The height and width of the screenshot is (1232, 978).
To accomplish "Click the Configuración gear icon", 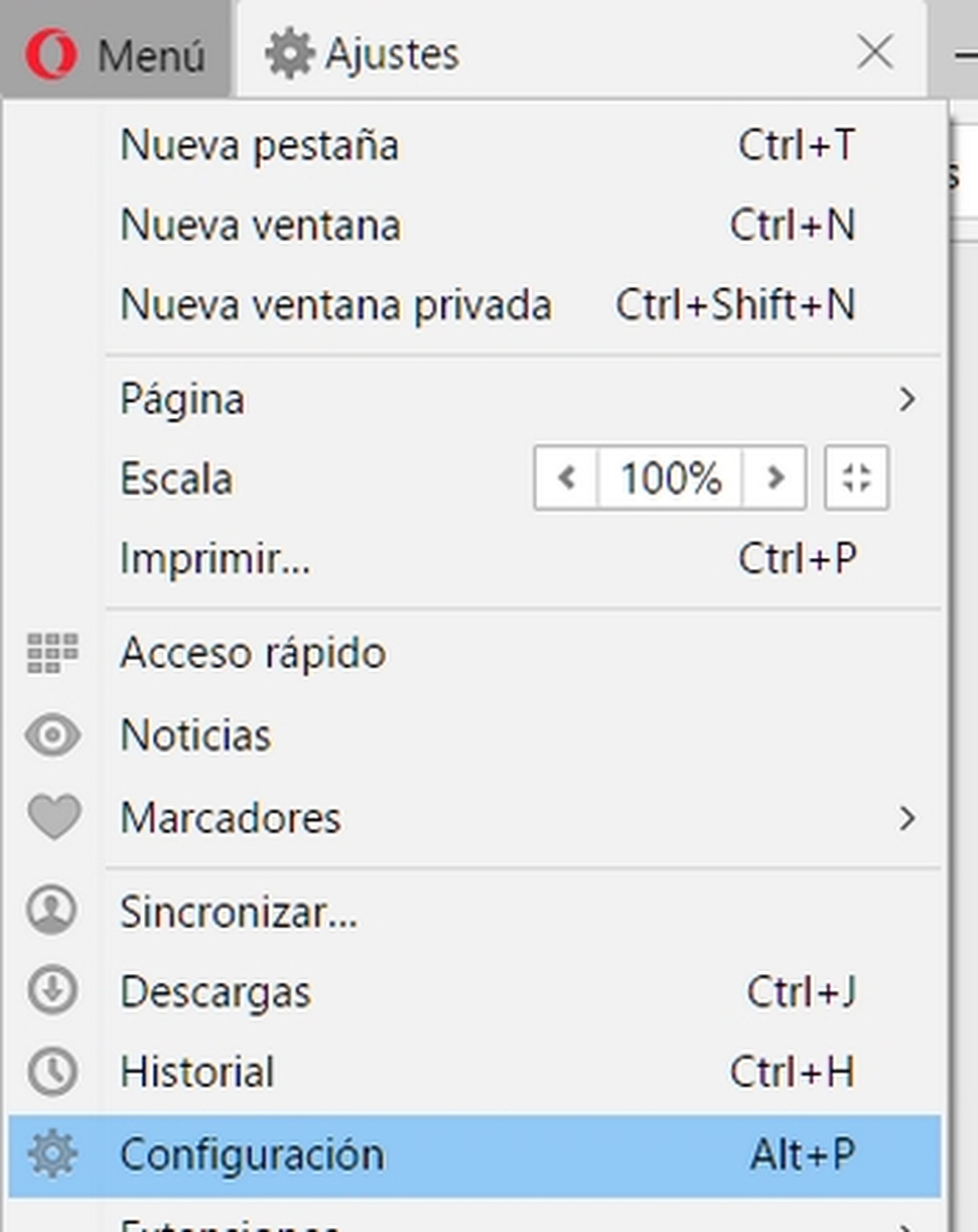I will pos(53,1154).
